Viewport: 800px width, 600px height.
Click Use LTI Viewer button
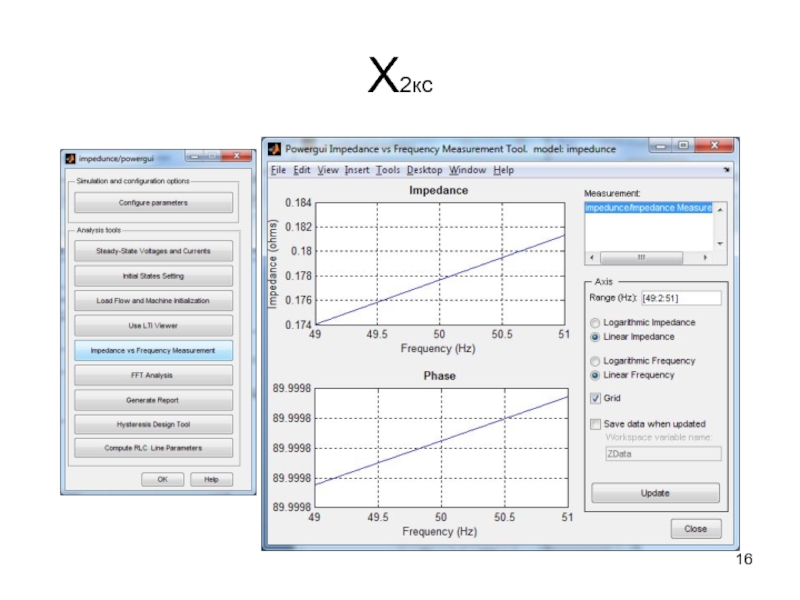(154, 326)
